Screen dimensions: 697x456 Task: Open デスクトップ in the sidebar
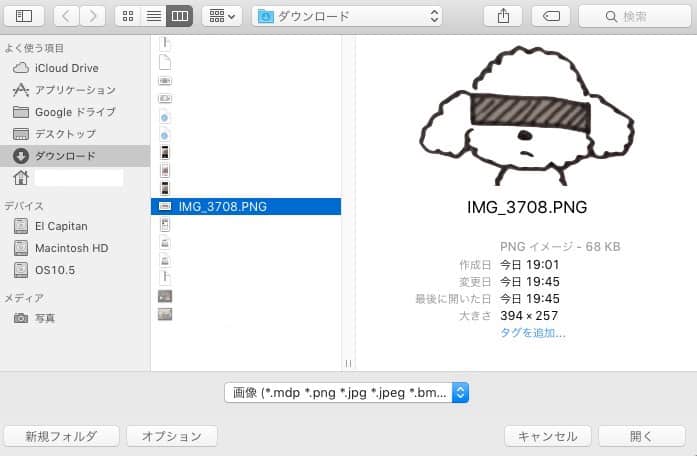coord(75,134)
